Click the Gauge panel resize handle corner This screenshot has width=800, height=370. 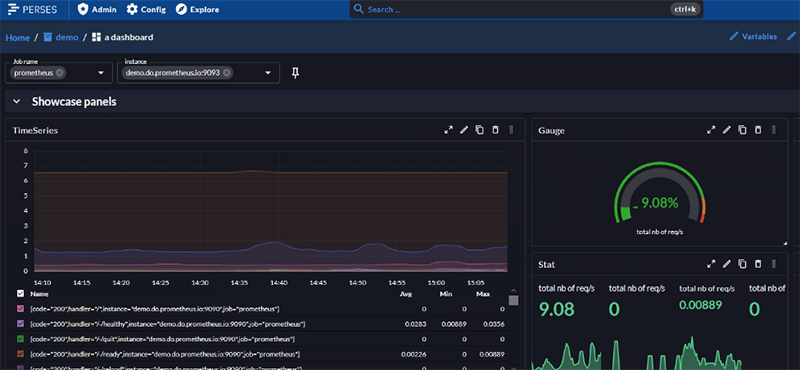[785, 243]
